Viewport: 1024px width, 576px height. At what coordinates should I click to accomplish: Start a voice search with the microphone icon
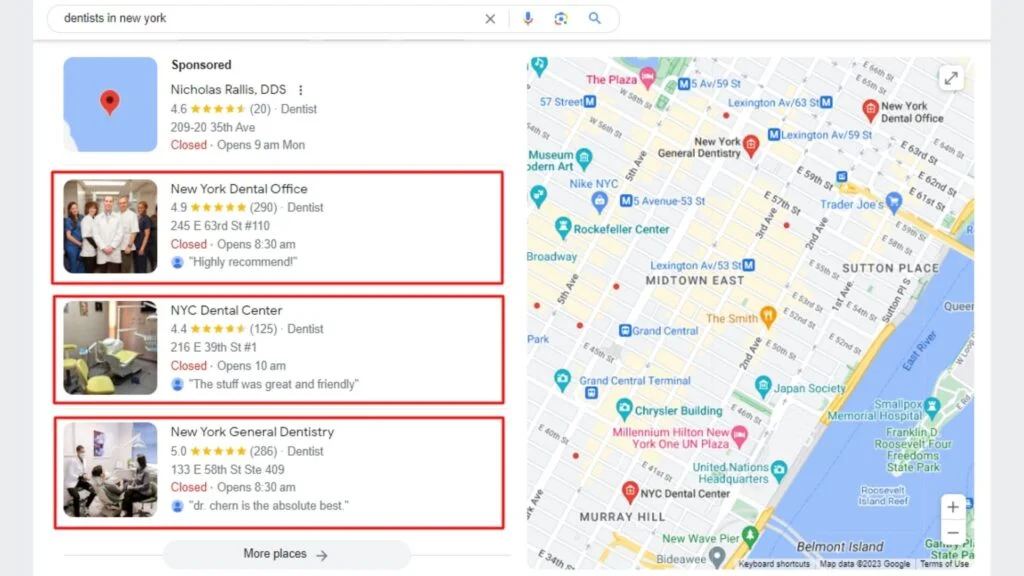528,18
